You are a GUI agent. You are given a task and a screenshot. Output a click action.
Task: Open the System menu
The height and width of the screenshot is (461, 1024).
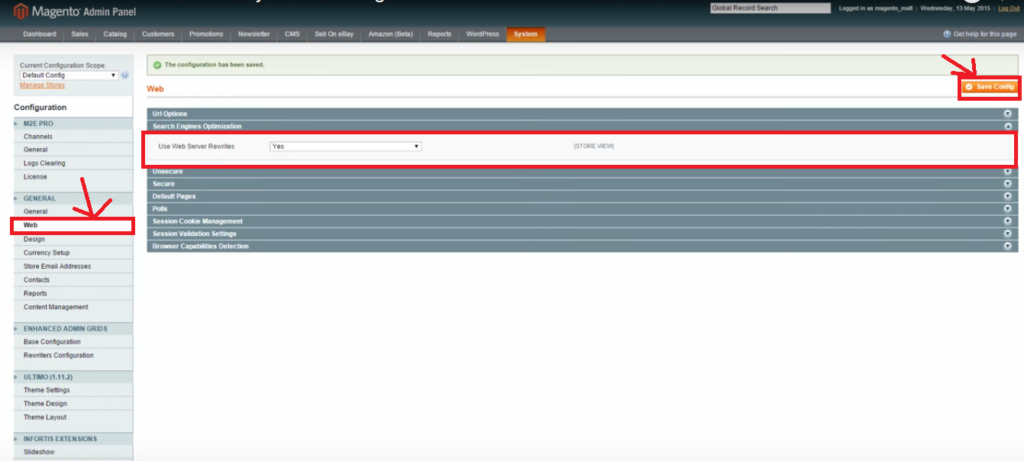(x=526, y=34)
